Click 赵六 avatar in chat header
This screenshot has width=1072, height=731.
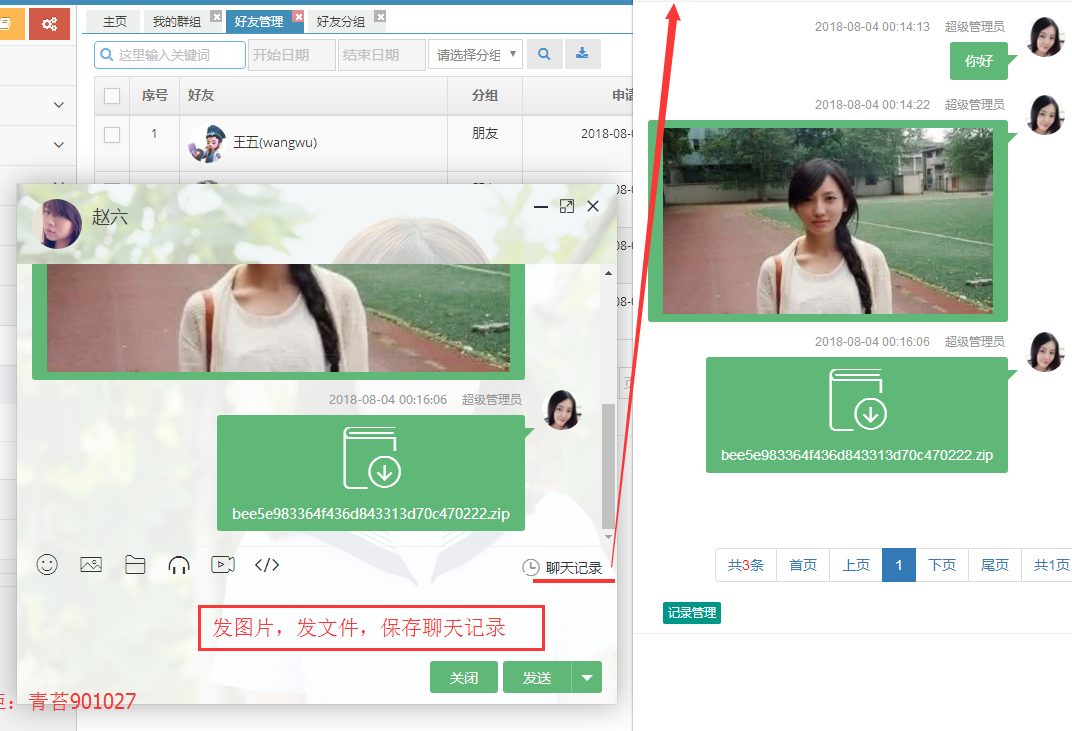coord(57,224)
